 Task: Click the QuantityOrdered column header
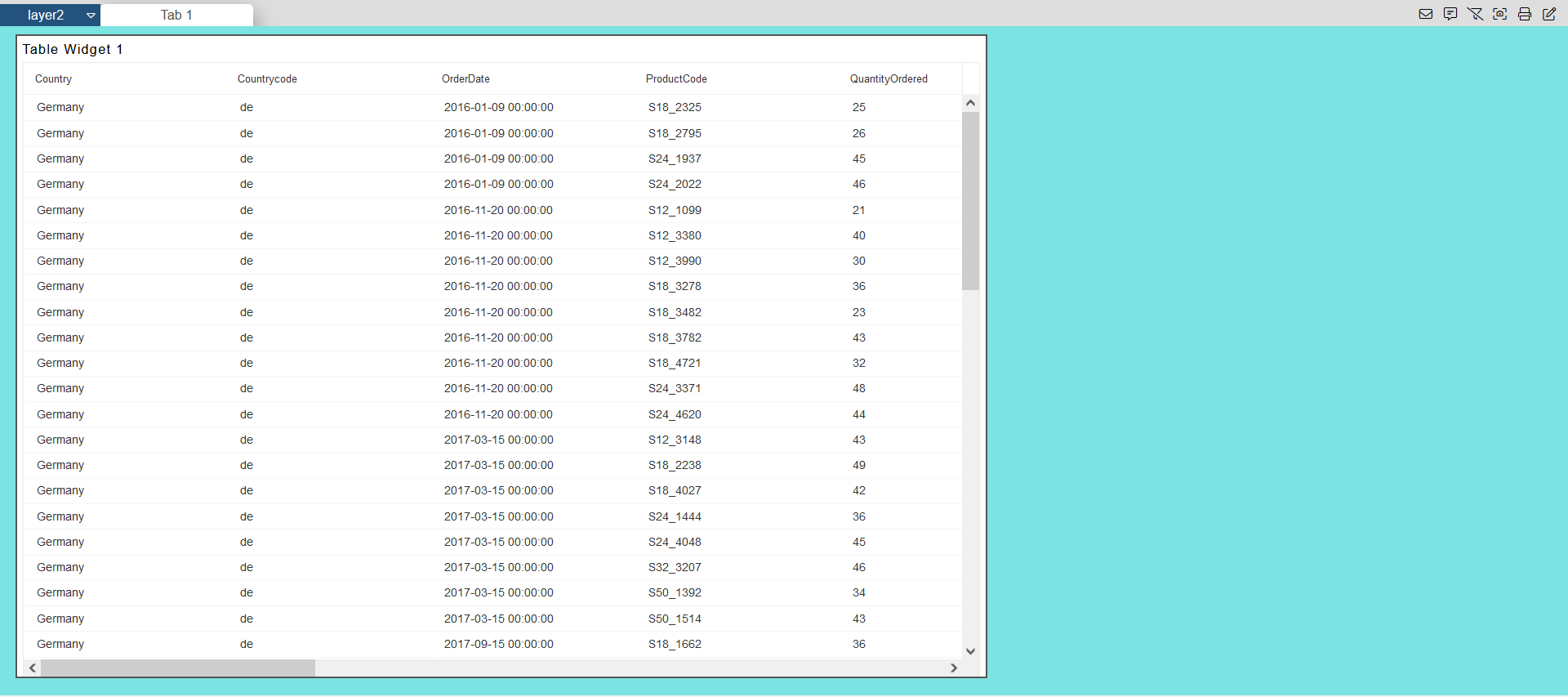(889, 79)
